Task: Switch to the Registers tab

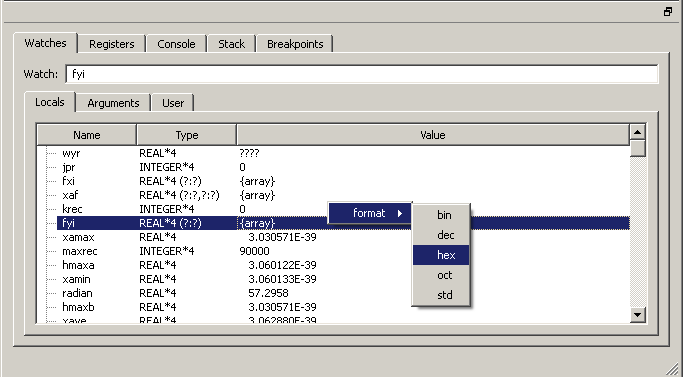Action: tap(112, 44)
